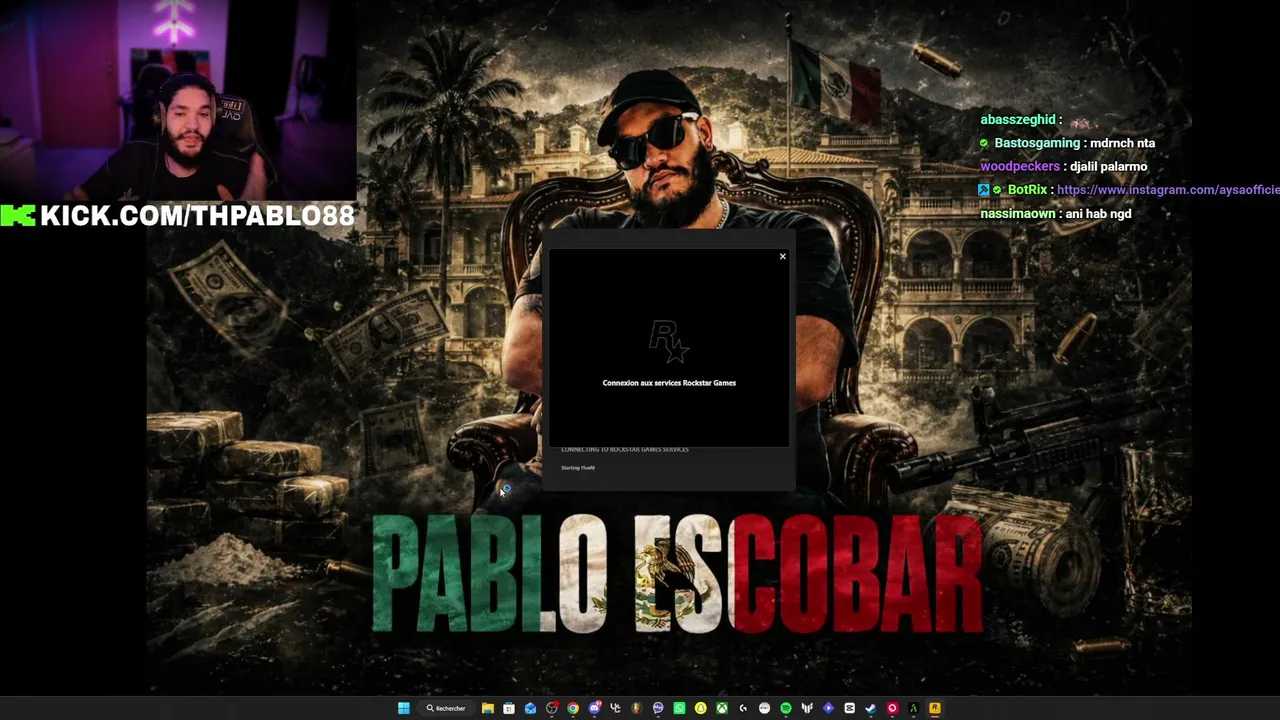Click the blue moderator badge beside BotRix
The height and width of the screenshot is (720, 1280).
[x=984, y=190]
